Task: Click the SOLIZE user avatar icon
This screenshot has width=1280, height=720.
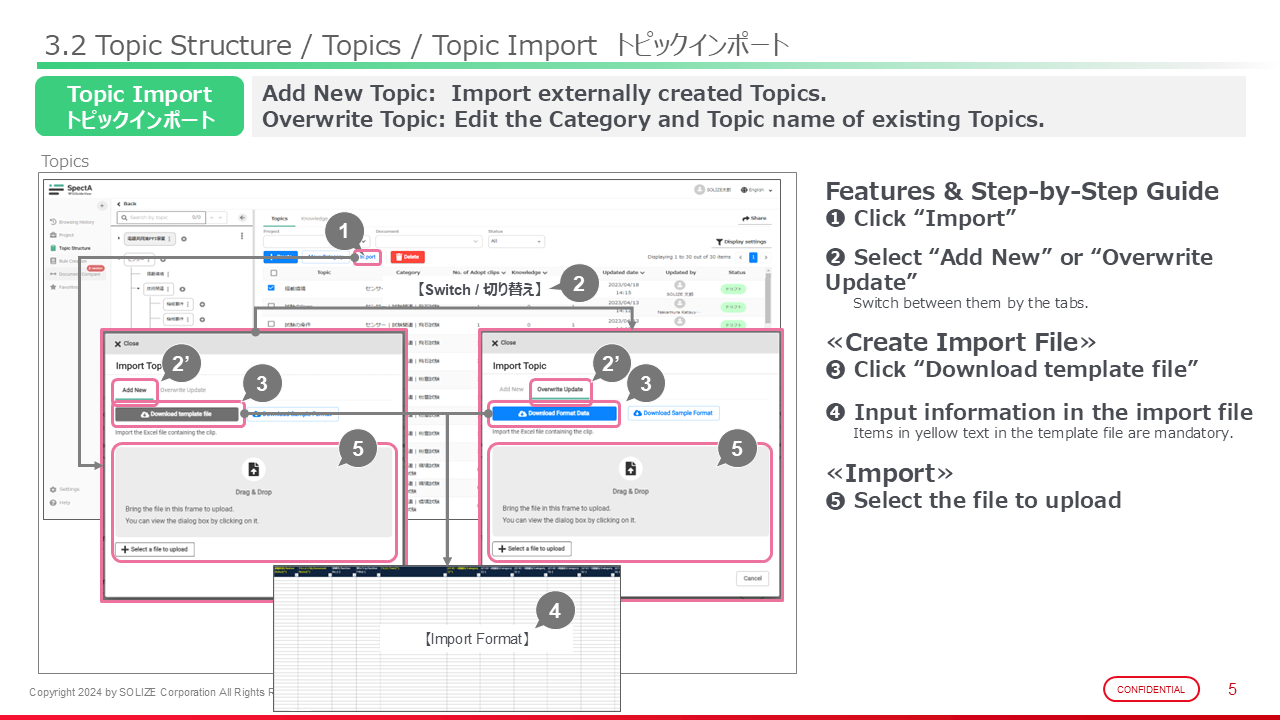Action: 698,189
